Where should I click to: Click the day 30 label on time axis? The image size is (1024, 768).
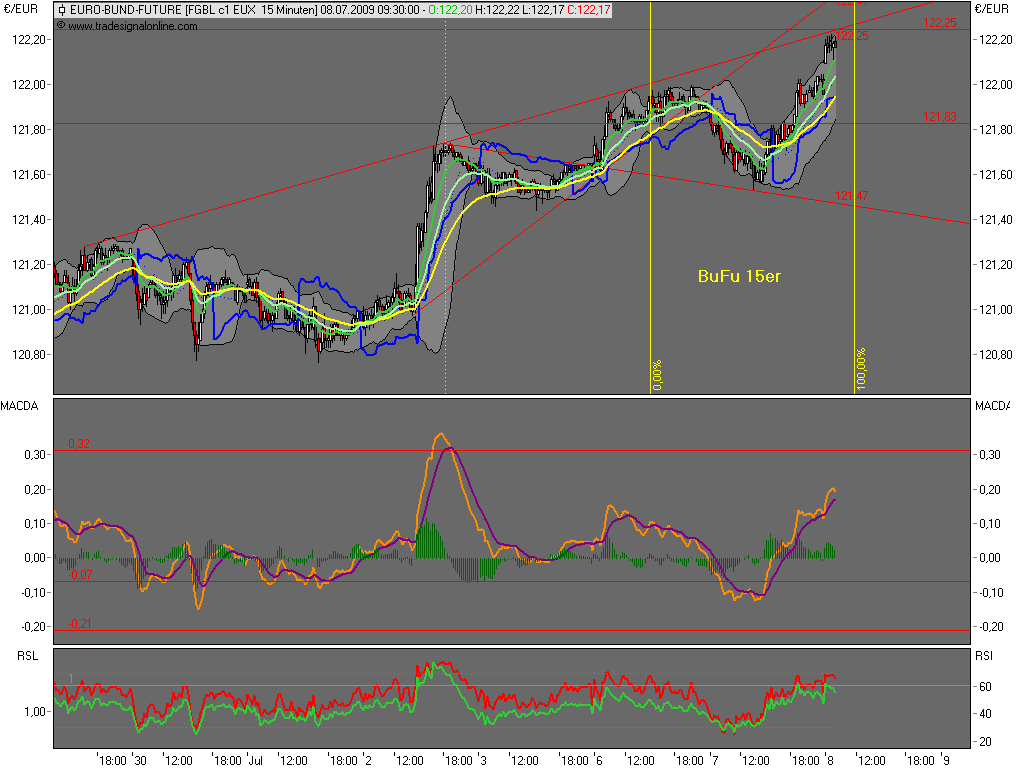pos(140,761)
